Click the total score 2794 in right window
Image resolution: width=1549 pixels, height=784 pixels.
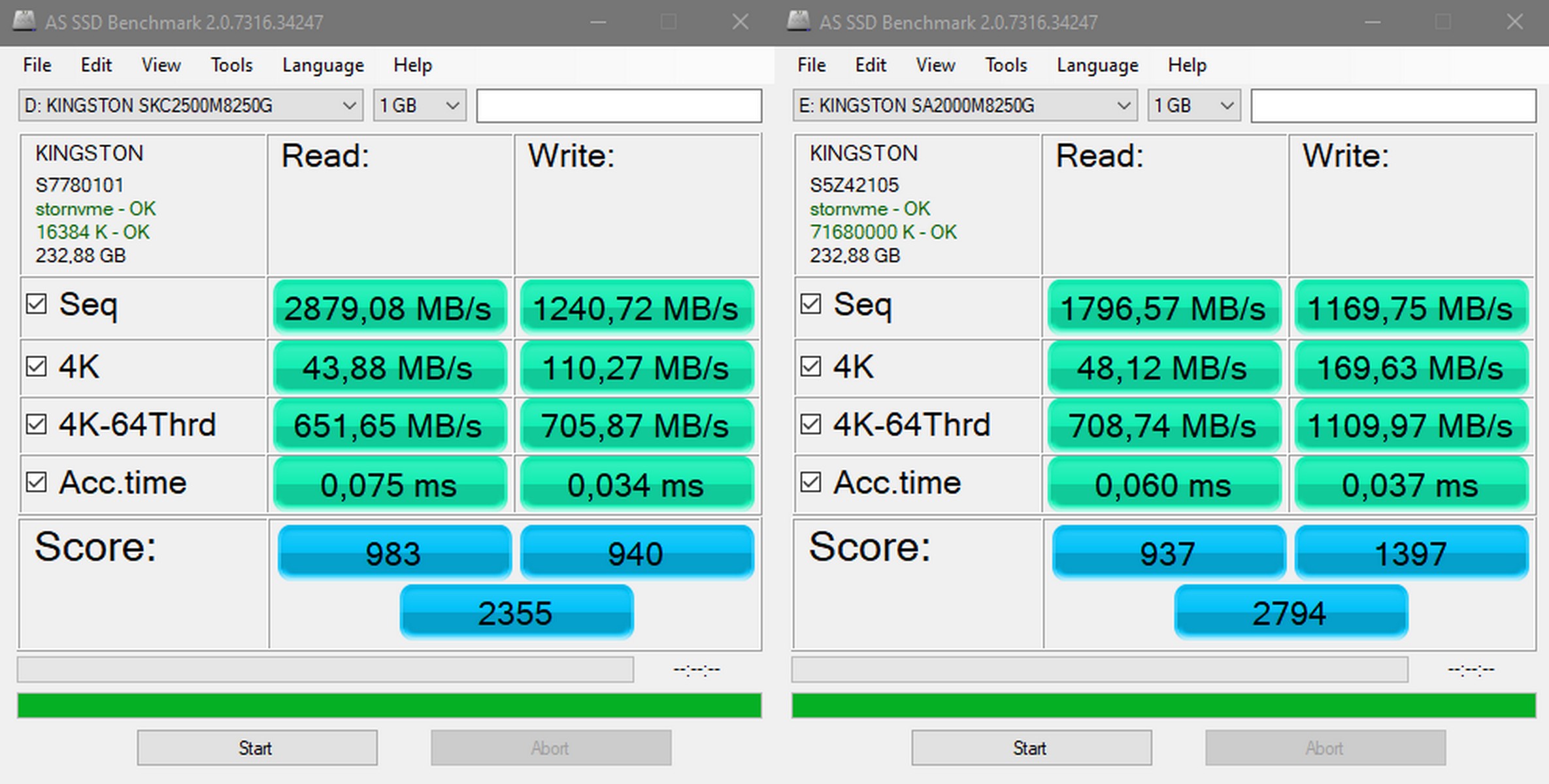[1290, 613]
